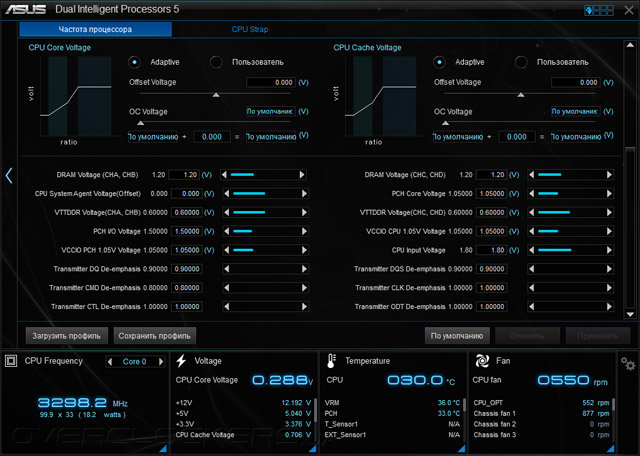Decrease Transmitter DQ De-emphasis left arrow
The height and width of the screenshot is (456, 640).
click(x=227, y=269)
